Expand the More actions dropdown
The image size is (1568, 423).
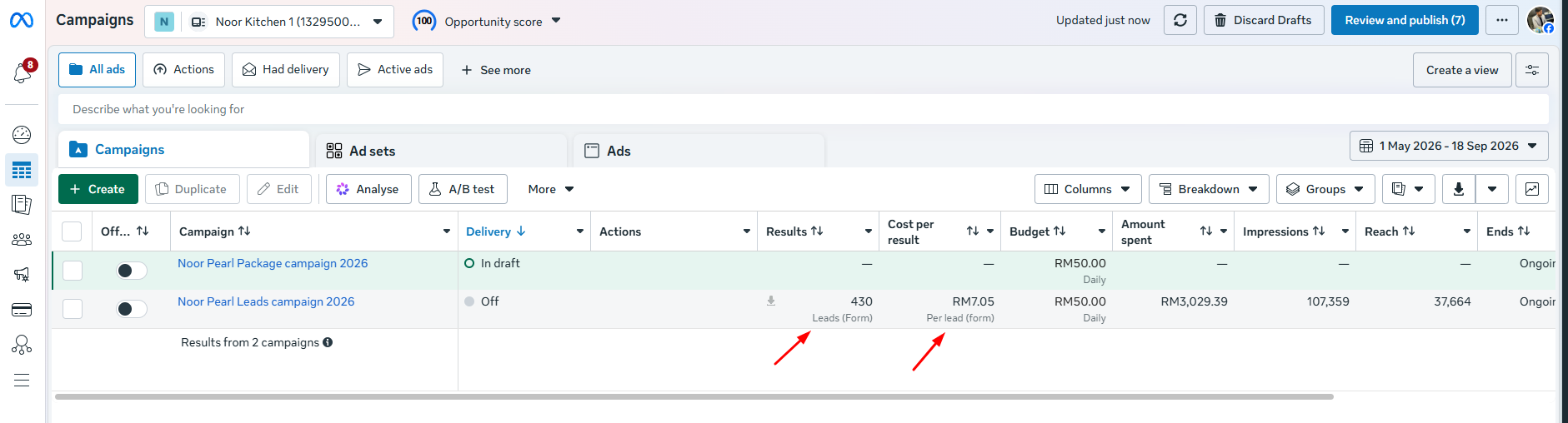(x=551, y=189)
